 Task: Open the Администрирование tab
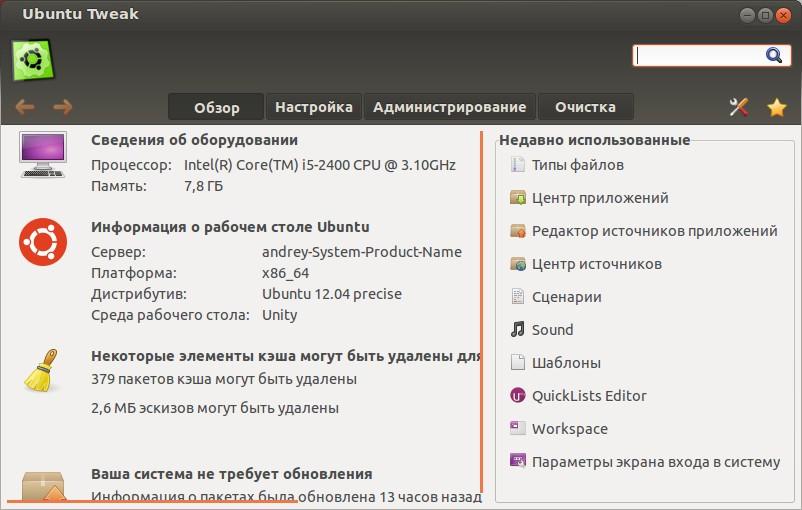coord(449,107)
